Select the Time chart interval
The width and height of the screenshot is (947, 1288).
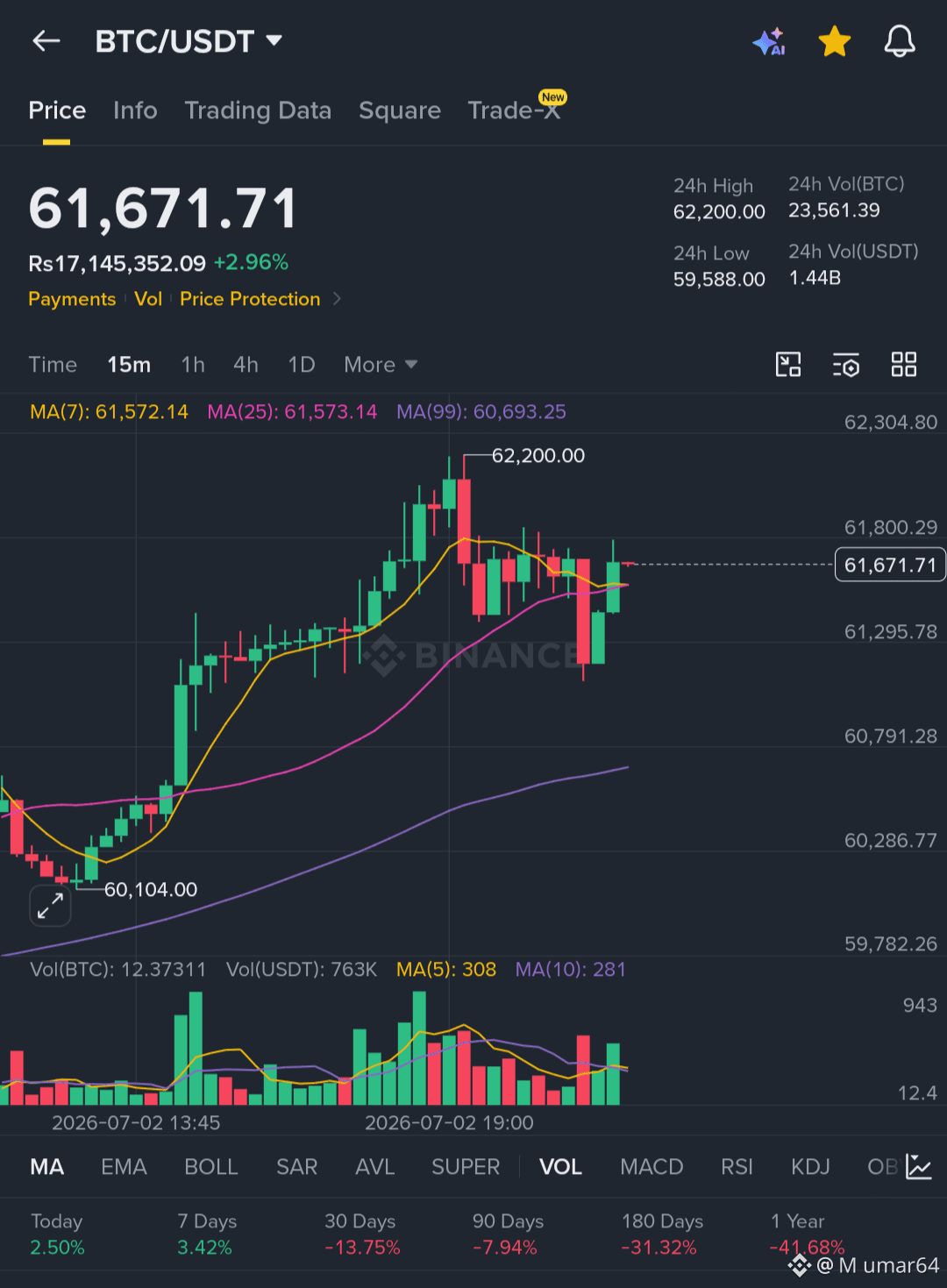pos(53,365)
